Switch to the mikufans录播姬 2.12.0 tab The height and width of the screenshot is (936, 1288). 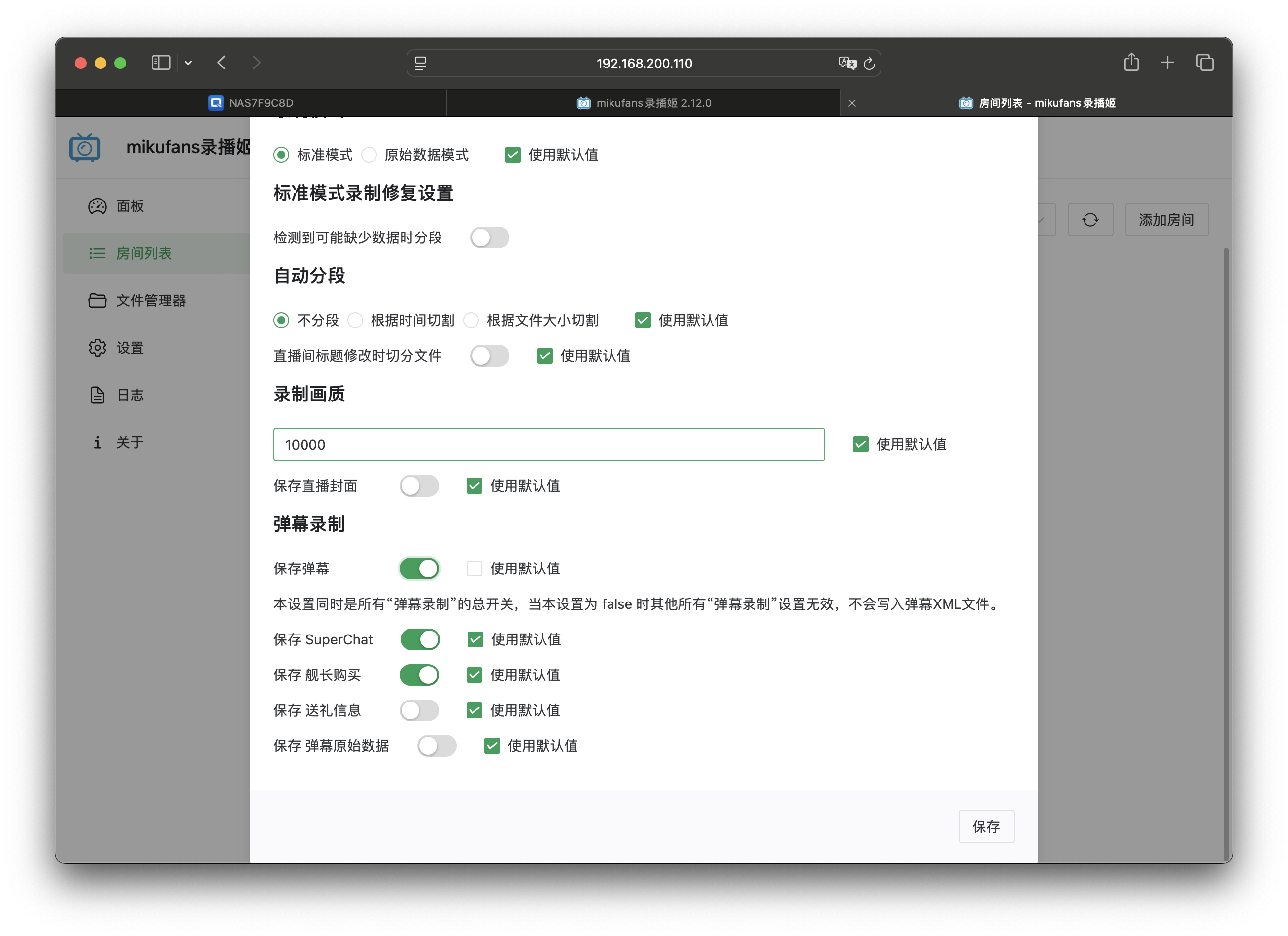point(644,103)
